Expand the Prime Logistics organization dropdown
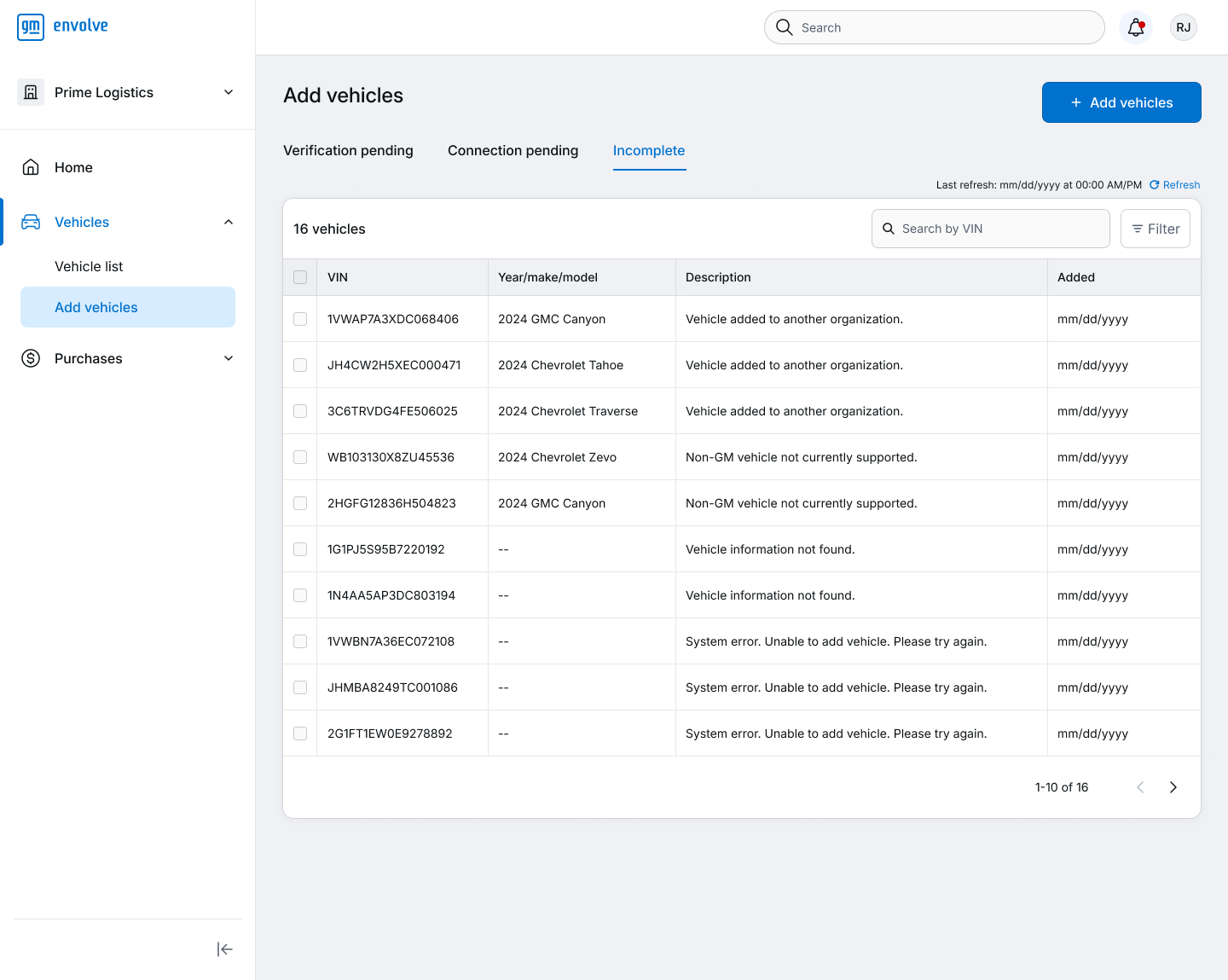Image resolution: width=1228 pixels, height=980 pixels. (x=229, y=92)
